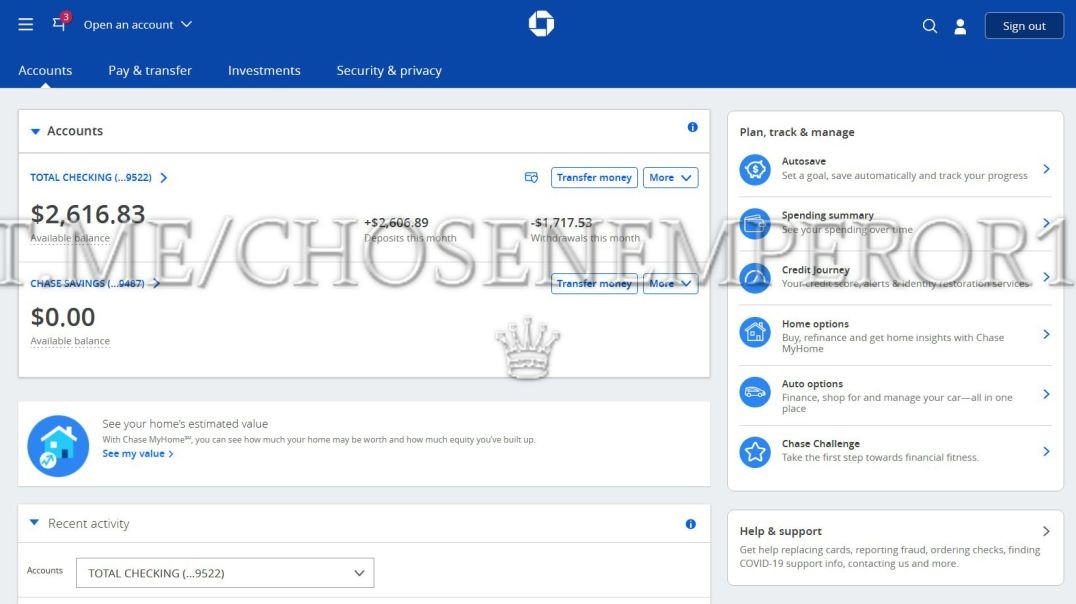Open notifications flag with 3 badge
This screenshot has width=1076, height=604.
click(x=60, y=23)
